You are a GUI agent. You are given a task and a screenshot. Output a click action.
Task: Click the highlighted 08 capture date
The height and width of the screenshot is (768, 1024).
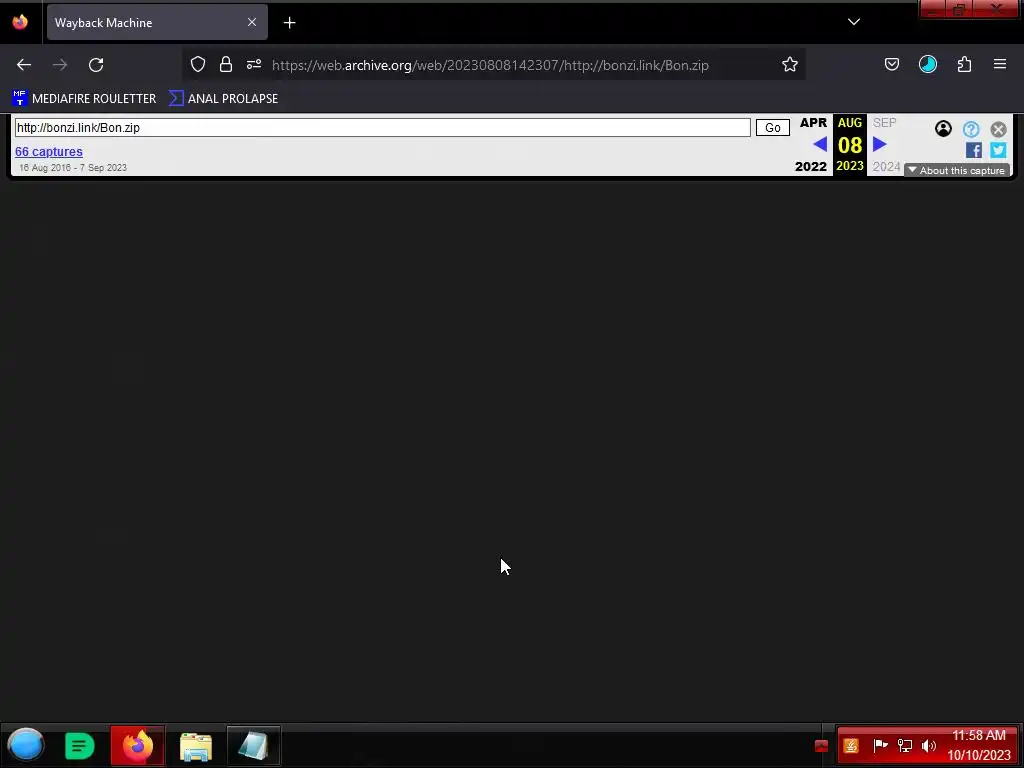pos(850,145)
